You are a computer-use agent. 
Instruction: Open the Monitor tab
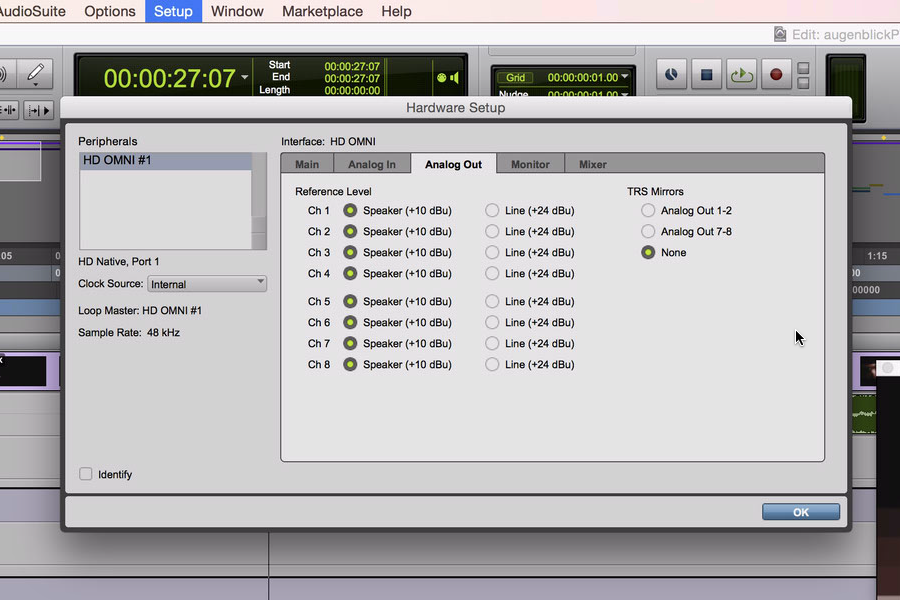(530, 164)
